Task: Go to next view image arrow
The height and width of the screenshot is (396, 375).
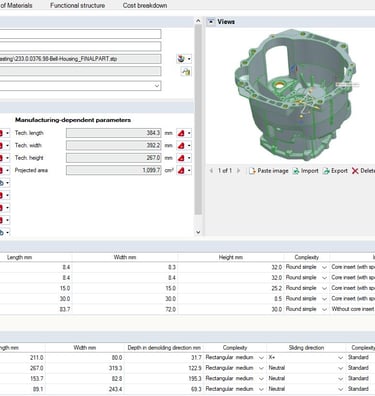Action: pyautogui.click(x=238, y=171)
